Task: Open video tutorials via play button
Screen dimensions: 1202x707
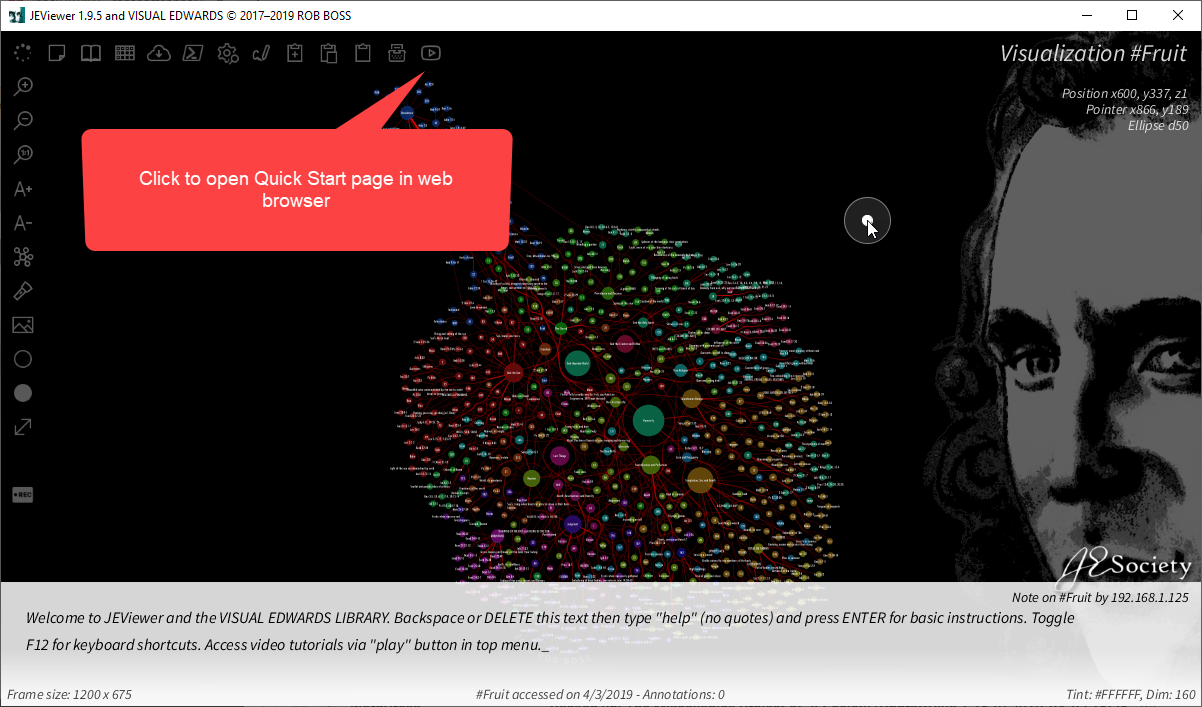Action: click(x=431, y=53)
